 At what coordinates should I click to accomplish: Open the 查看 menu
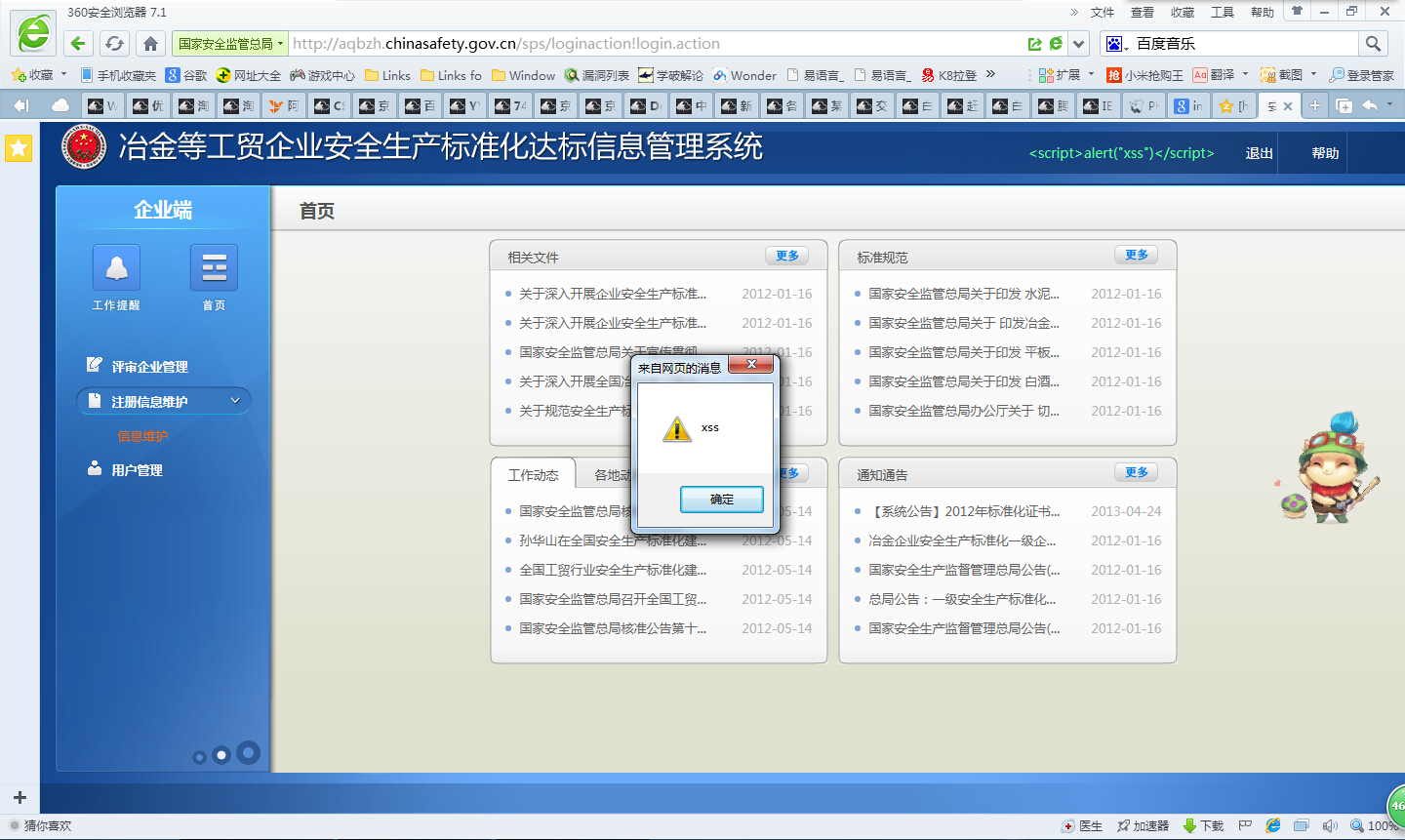(x=1143, y=13)
